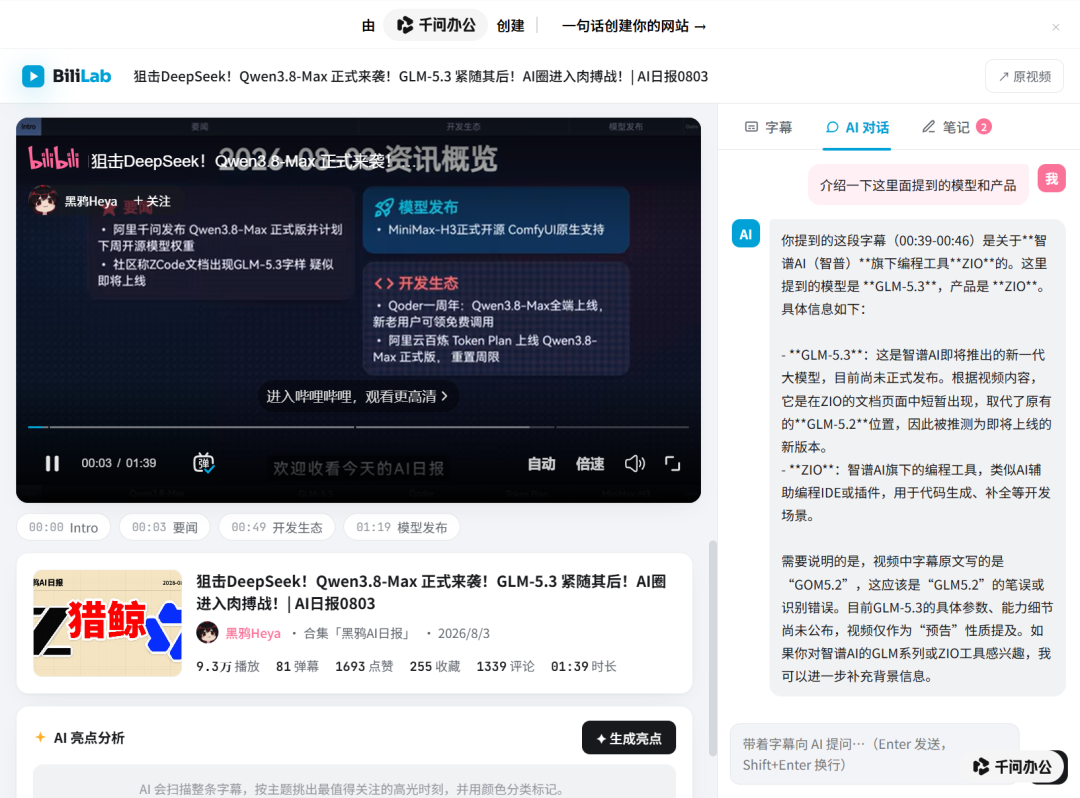The height and width of the screenshot is (798, 1080).
Task: Click the user 我 avatar in the chat
Action: (1052, 178)
